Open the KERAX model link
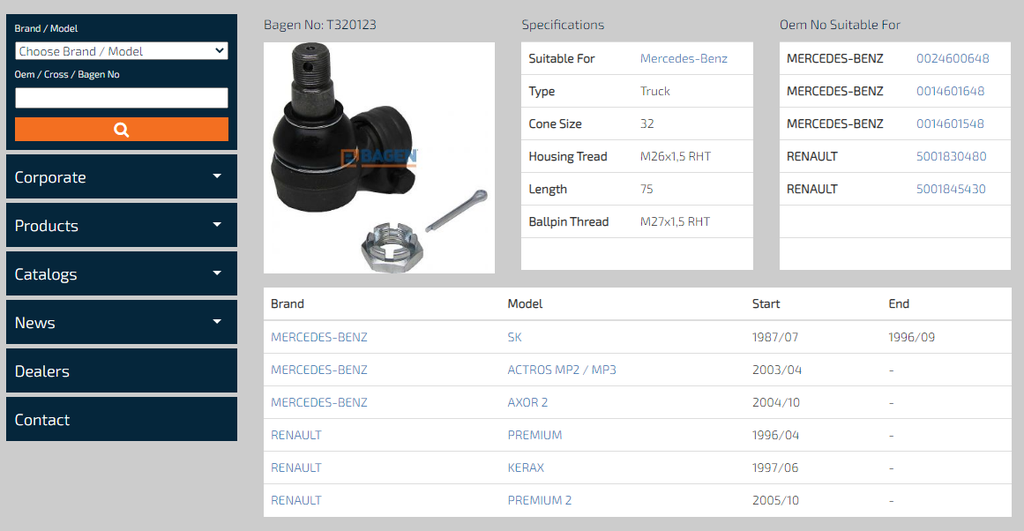This screenshot has width=1024, height=531. (x=526, y=468)
